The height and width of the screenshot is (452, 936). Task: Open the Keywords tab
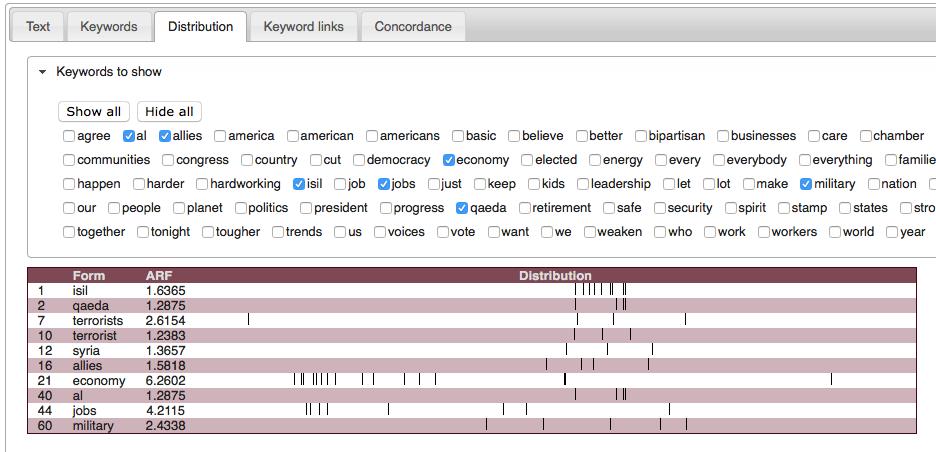pyautogui.click(x=108, y=27)
